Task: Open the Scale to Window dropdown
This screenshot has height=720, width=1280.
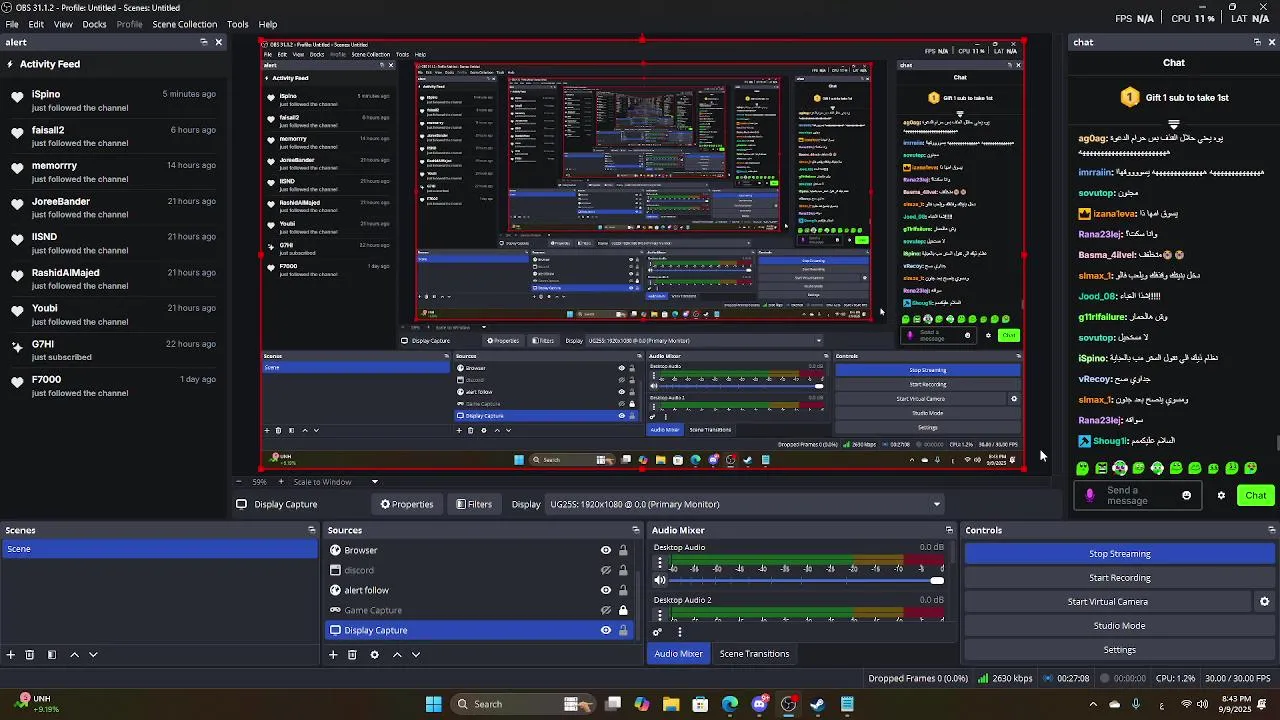Action: (336, 482)
